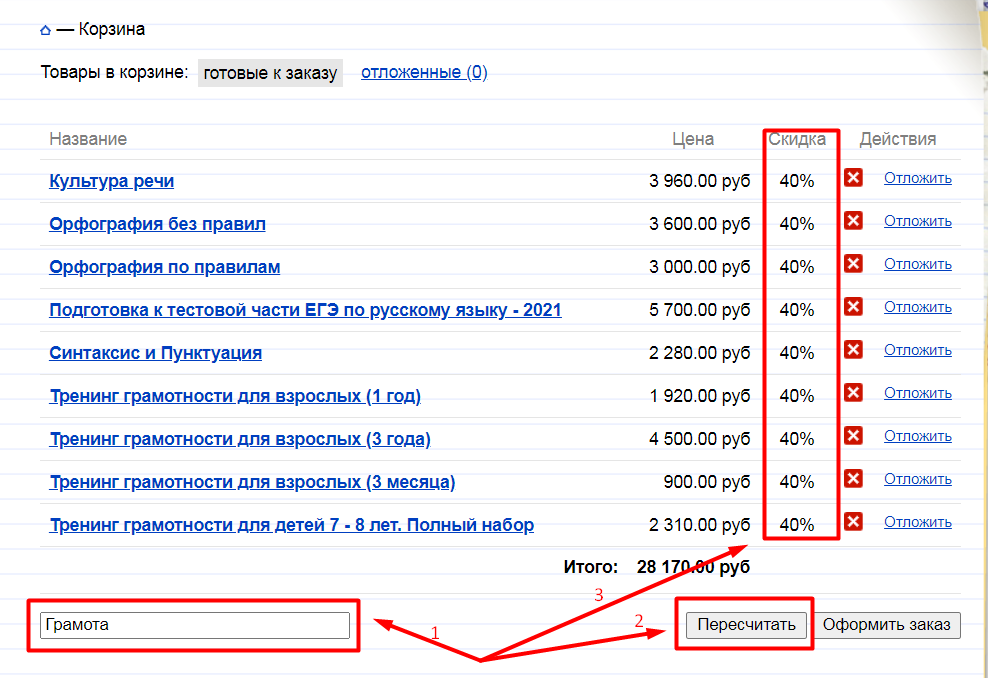Screen dimensions: 988x678
Task: Switch to 'отложенные (0)' tab
Action: tap(424, 72)
